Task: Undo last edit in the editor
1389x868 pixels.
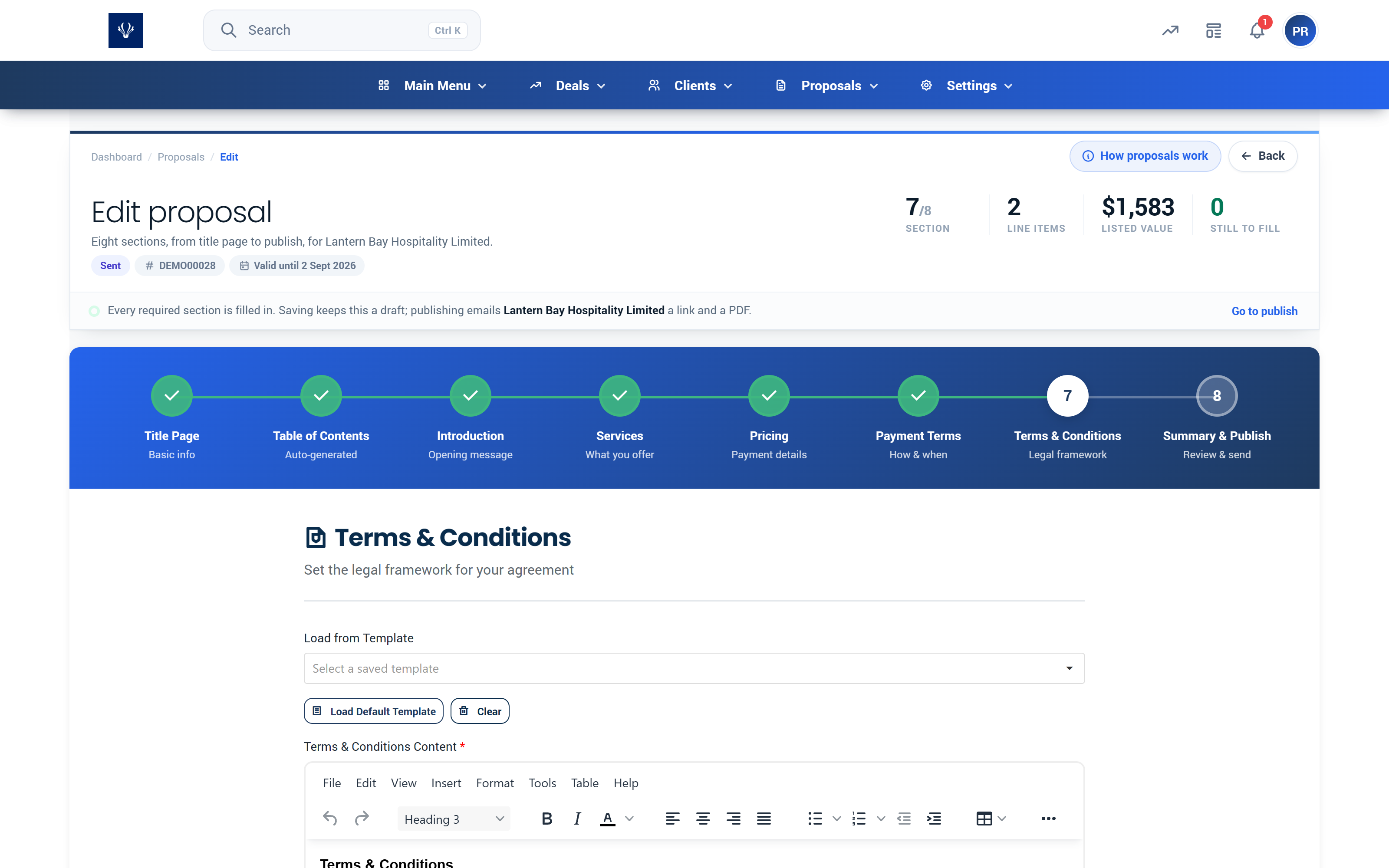Action: [330, 819]
